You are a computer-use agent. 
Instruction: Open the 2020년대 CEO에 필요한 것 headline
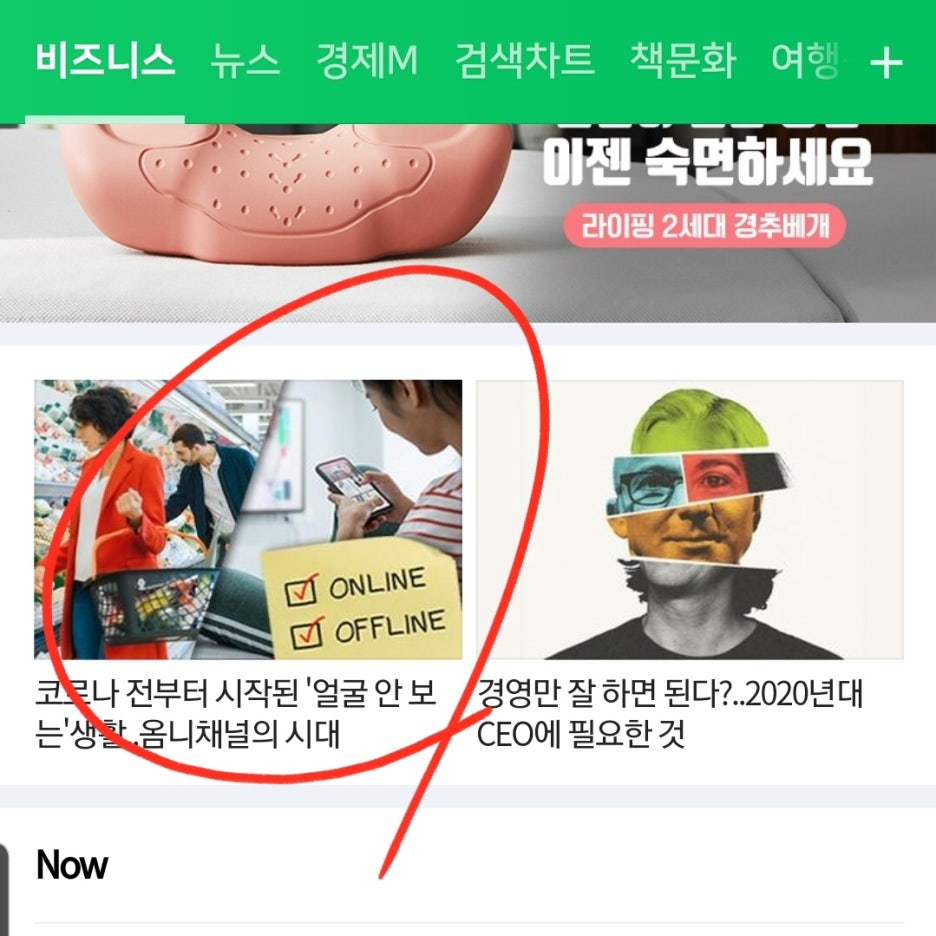pos(670,713)
